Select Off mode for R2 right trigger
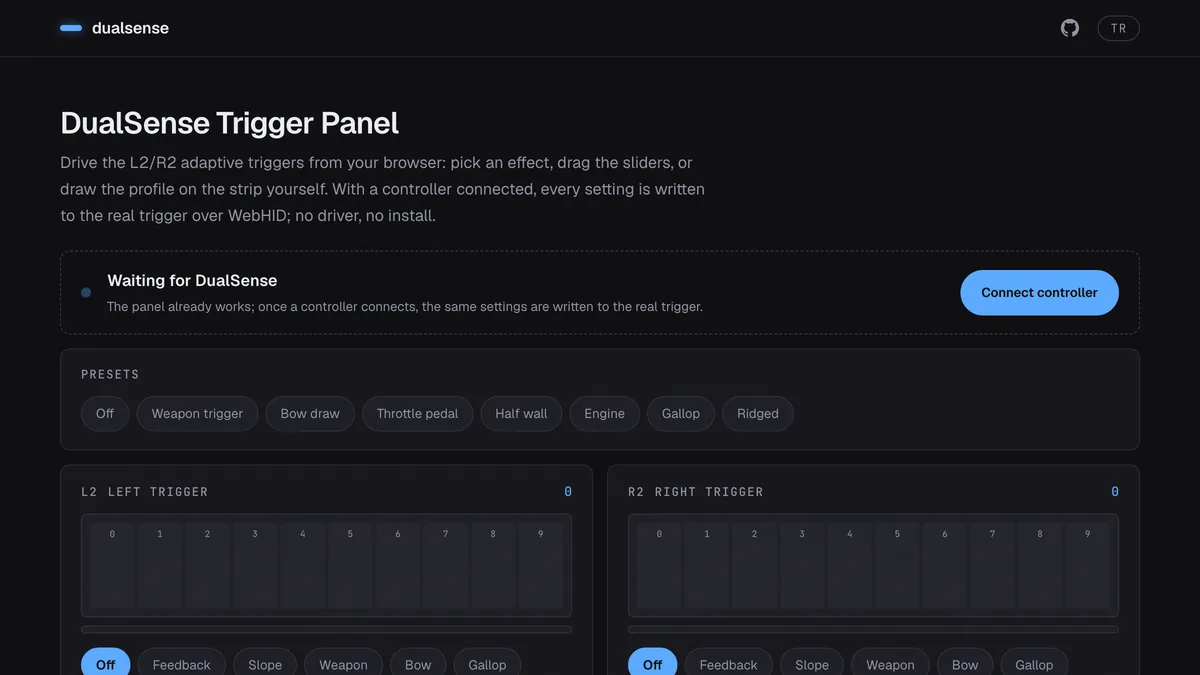The image size is (1200, 675). click(x=652, y=663)
